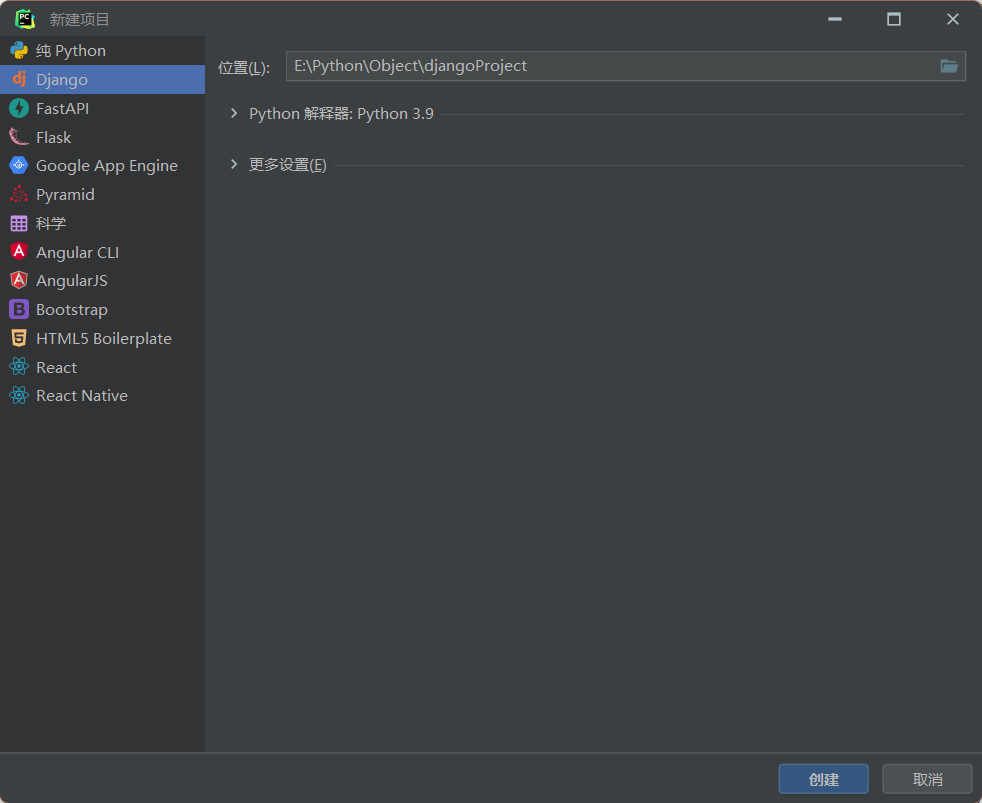The height and width of the screenshot is (803, 982).
Task: Choose HTML5 Boilerplate label
Action: pos(104,338)
